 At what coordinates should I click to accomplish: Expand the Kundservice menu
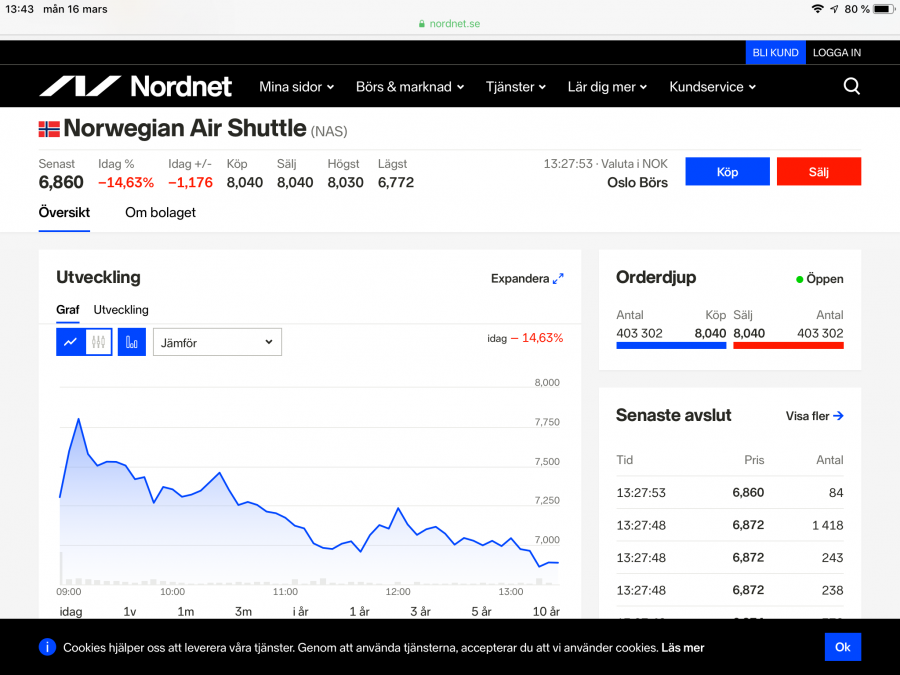pyautogui.click(x=712, y=87)
